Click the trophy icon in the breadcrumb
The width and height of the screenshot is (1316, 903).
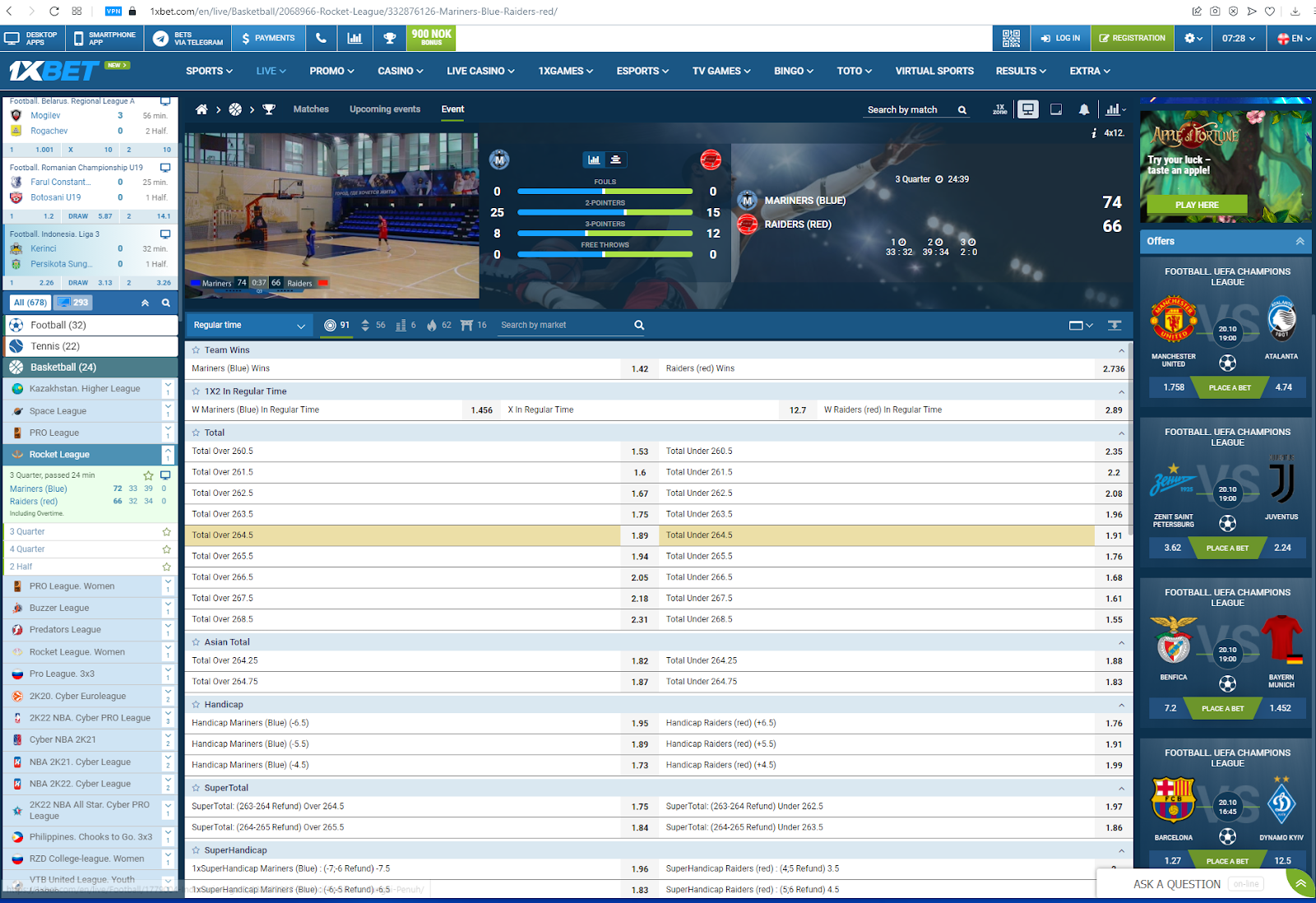[x=269, y=109]
